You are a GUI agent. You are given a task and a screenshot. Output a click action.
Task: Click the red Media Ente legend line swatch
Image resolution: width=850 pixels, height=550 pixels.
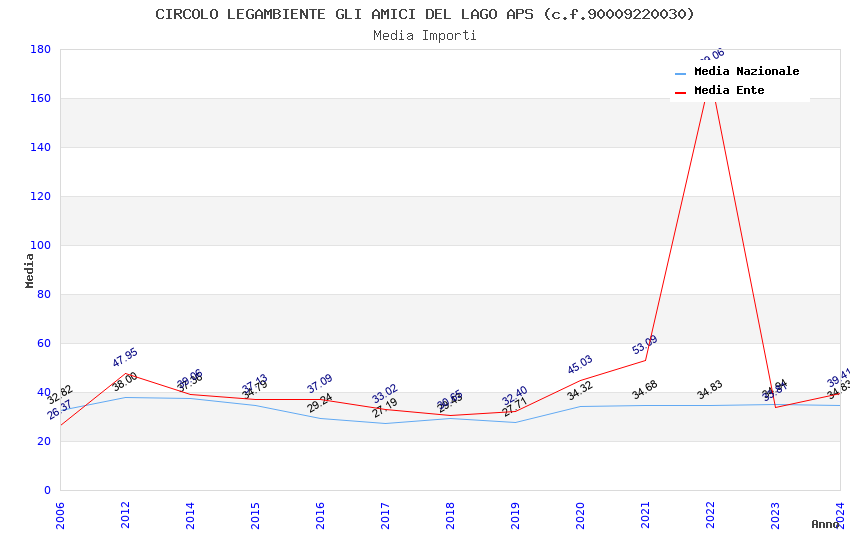tap(681, 92)
